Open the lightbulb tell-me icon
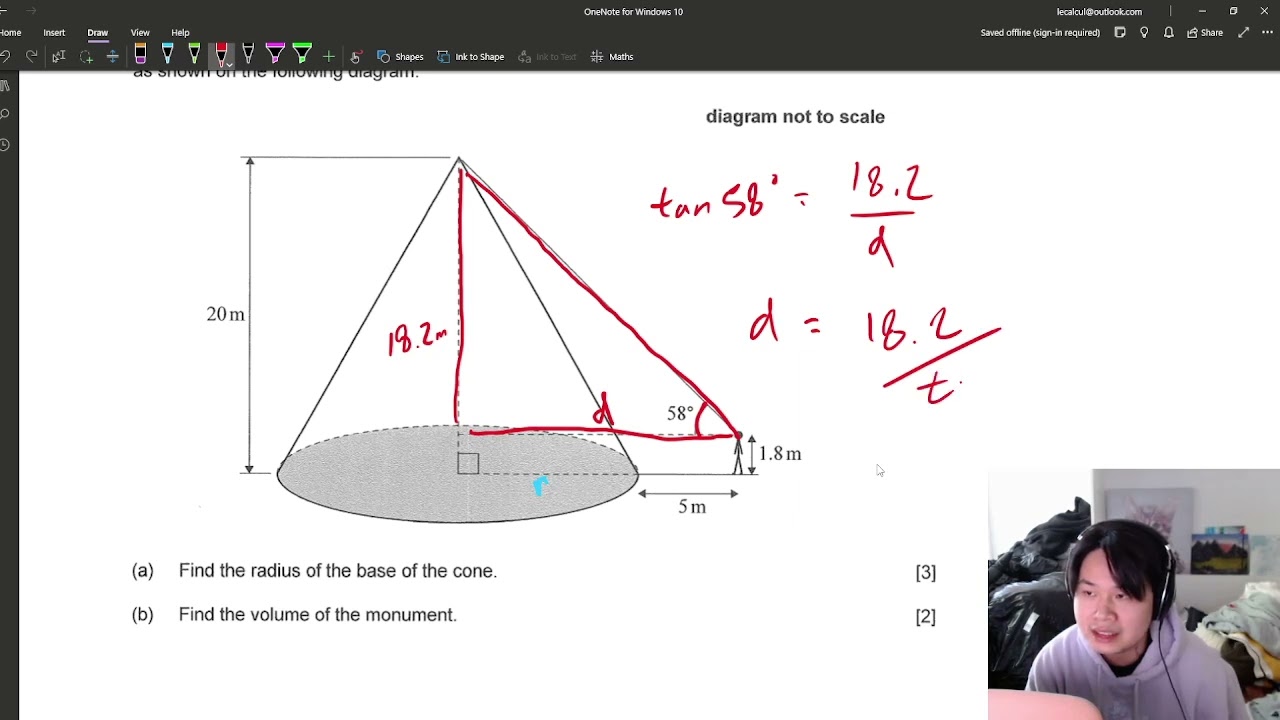1280x720 pixels. (1144, 32)
